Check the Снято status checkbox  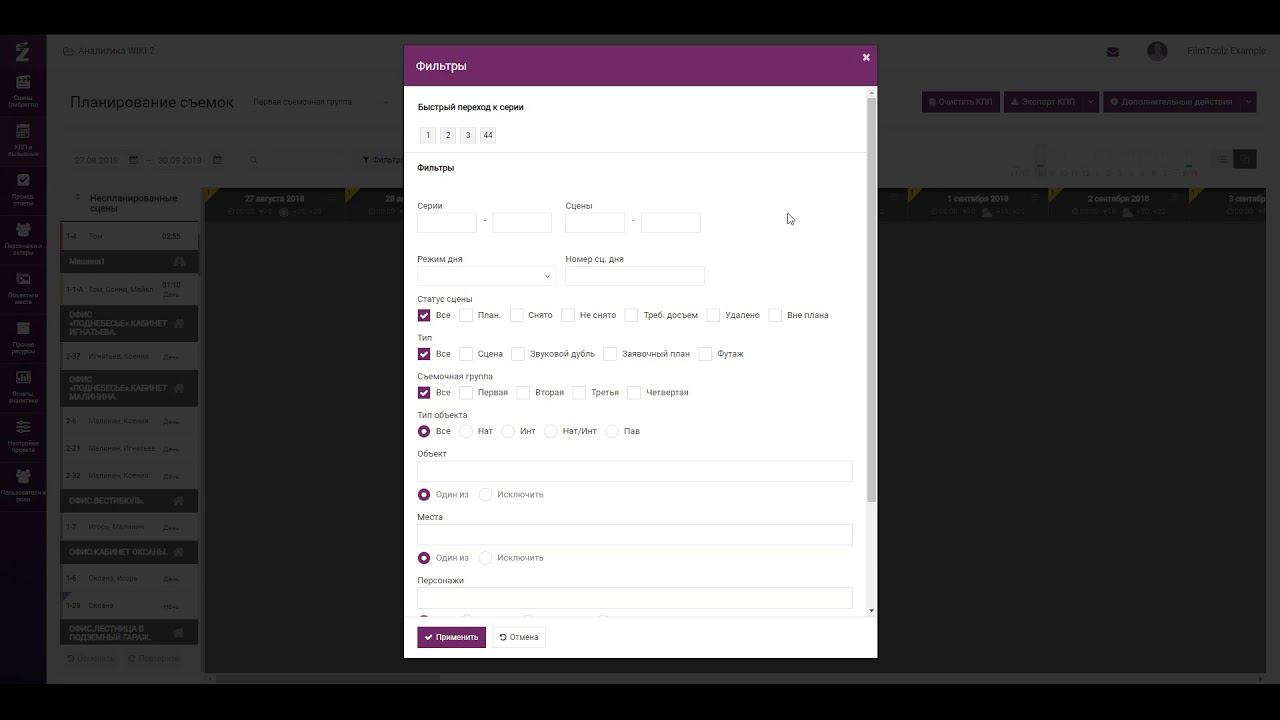tap(517, 315)
